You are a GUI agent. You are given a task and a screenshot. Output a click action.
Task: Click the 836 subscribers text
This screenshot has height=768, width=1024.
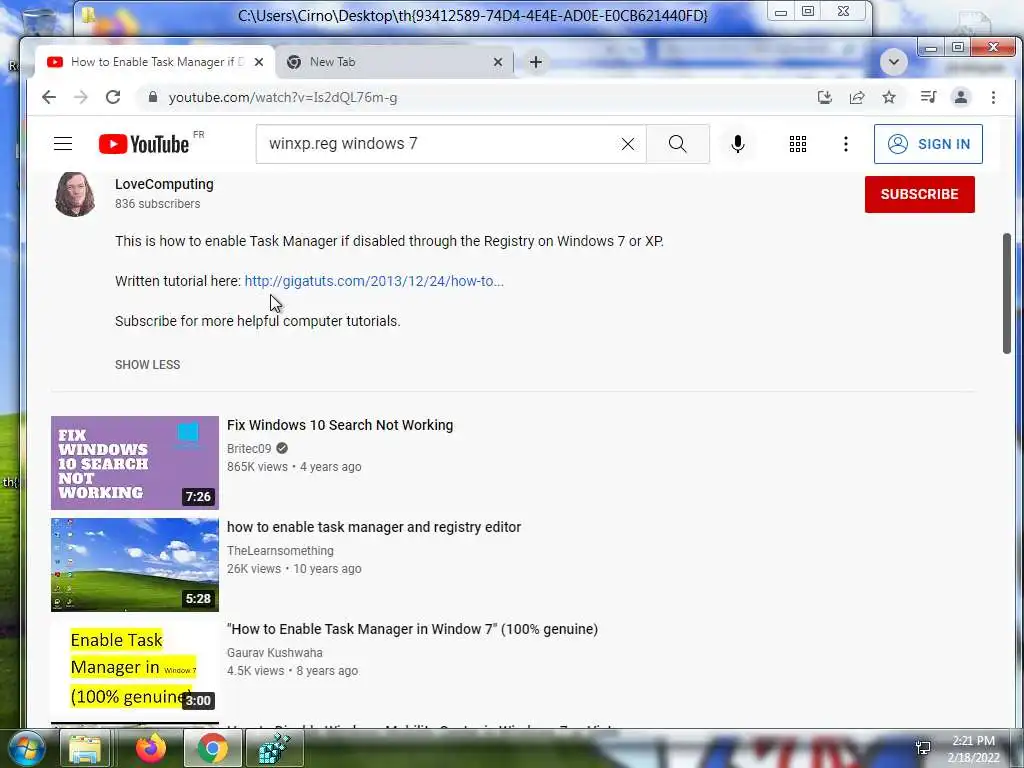pyautogui.click(x=157, y=204)
